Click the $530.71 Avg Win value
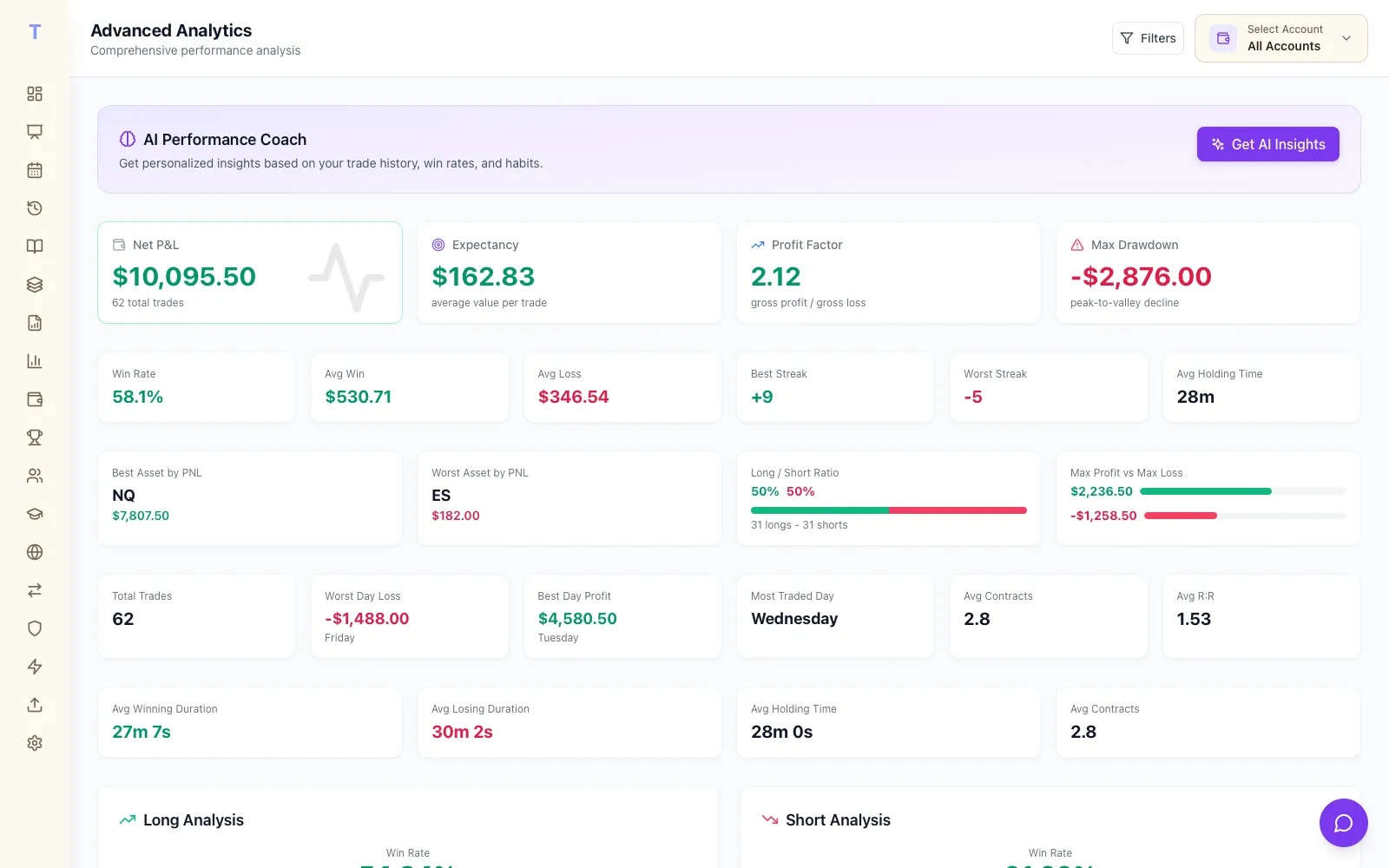 (x=359, y=397)
